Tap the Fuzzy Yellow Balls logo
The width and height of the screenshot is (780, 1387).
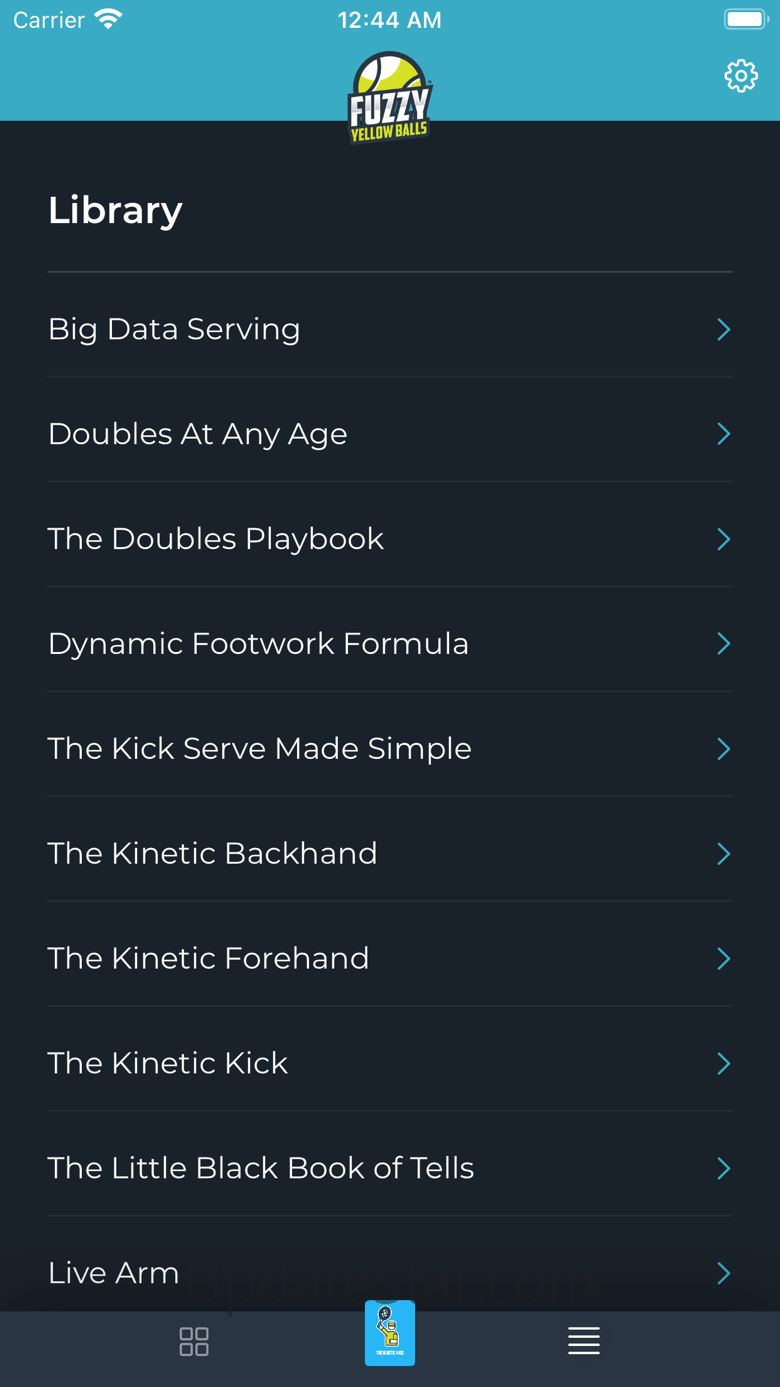pos(390,98)
